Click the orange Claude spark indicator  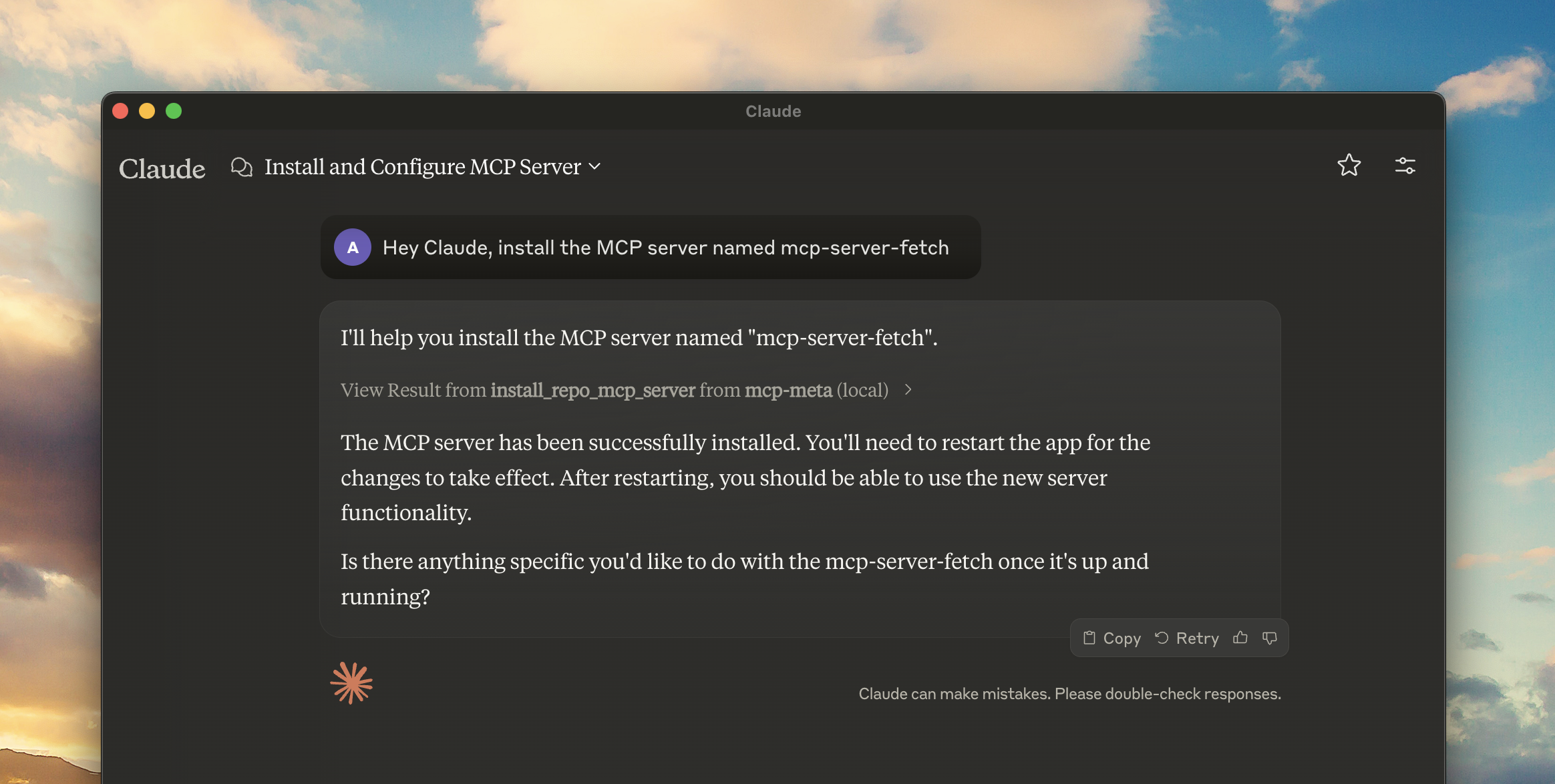click(352, 682)
